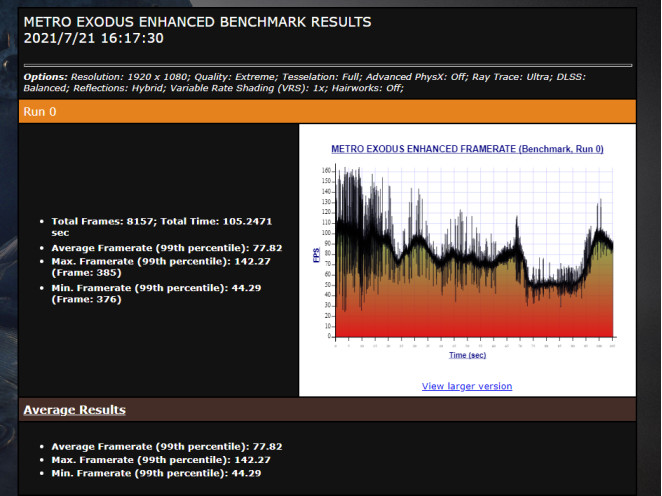
Task: Select the Average Results heading
Action: 74,409
